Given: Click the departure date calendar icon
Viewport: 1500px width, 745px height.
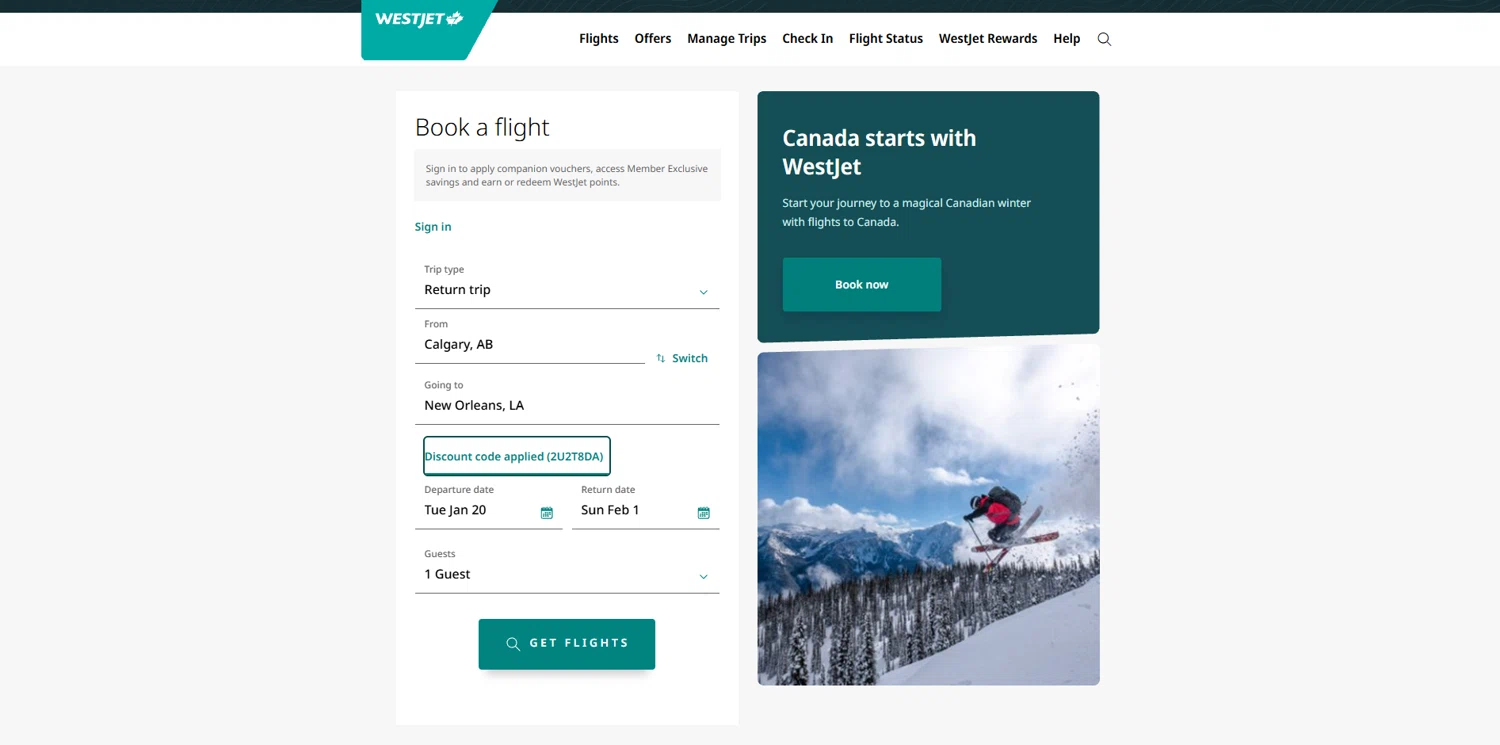Looking at the screenshot, I should (x=547, y=513).
